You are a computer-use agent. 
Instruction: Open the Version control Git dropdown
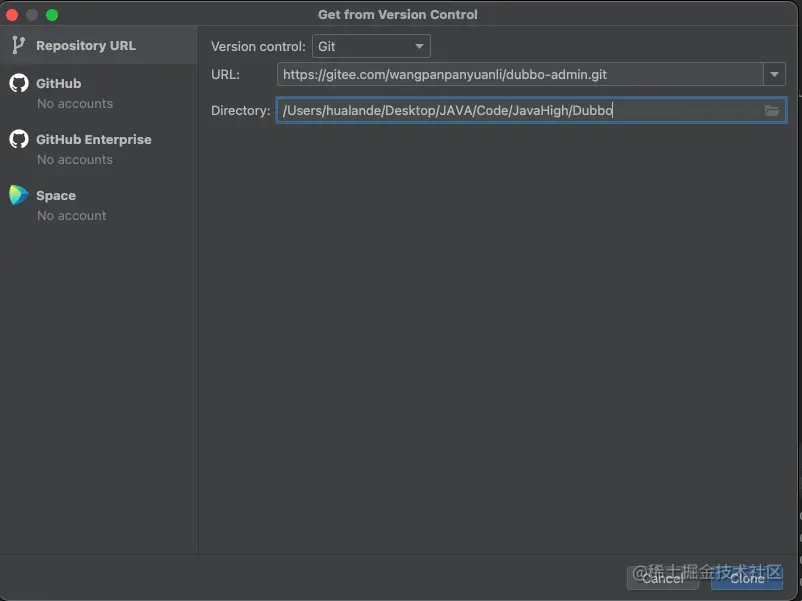click(371, 47)
